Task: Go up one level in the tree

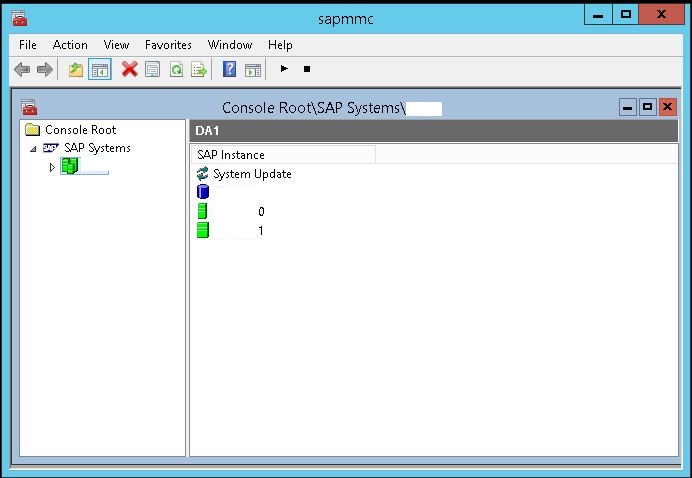Action: pyautogui.click(x=76, y=69)
